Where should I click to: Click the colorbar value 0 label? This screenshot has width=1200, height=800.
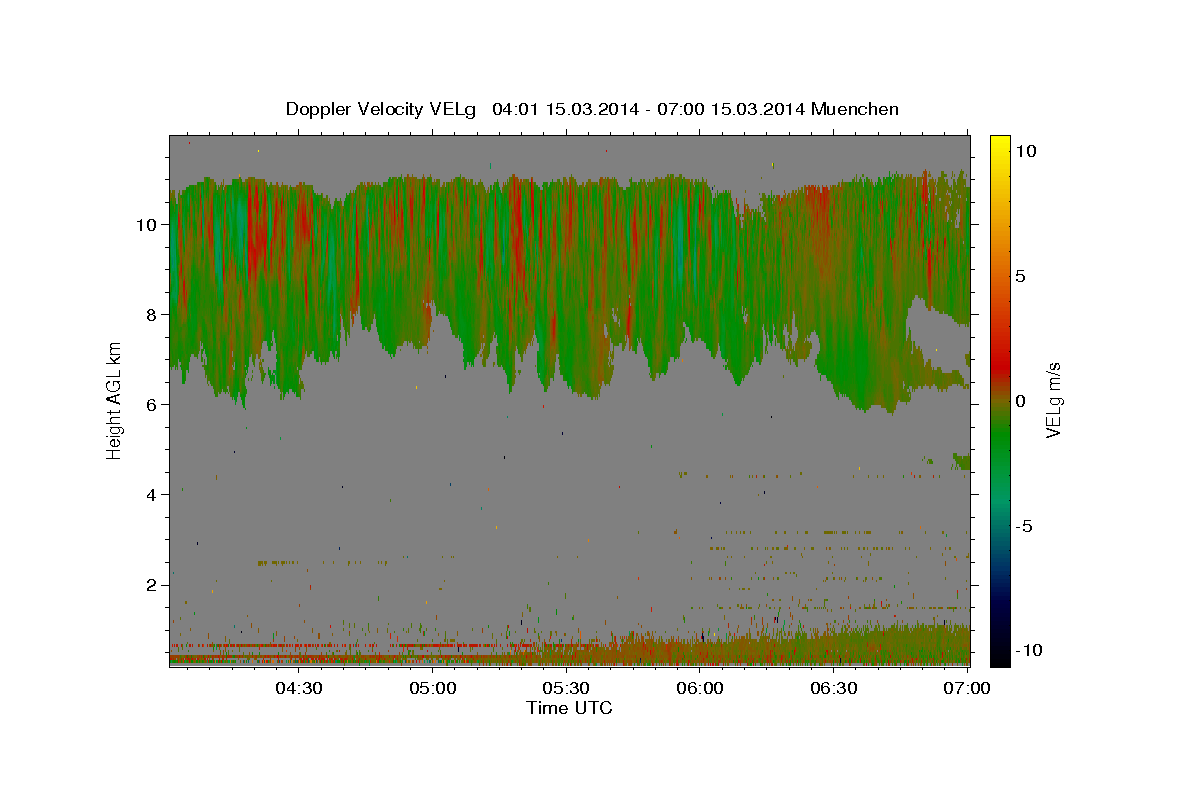(x=1021, y=401)
